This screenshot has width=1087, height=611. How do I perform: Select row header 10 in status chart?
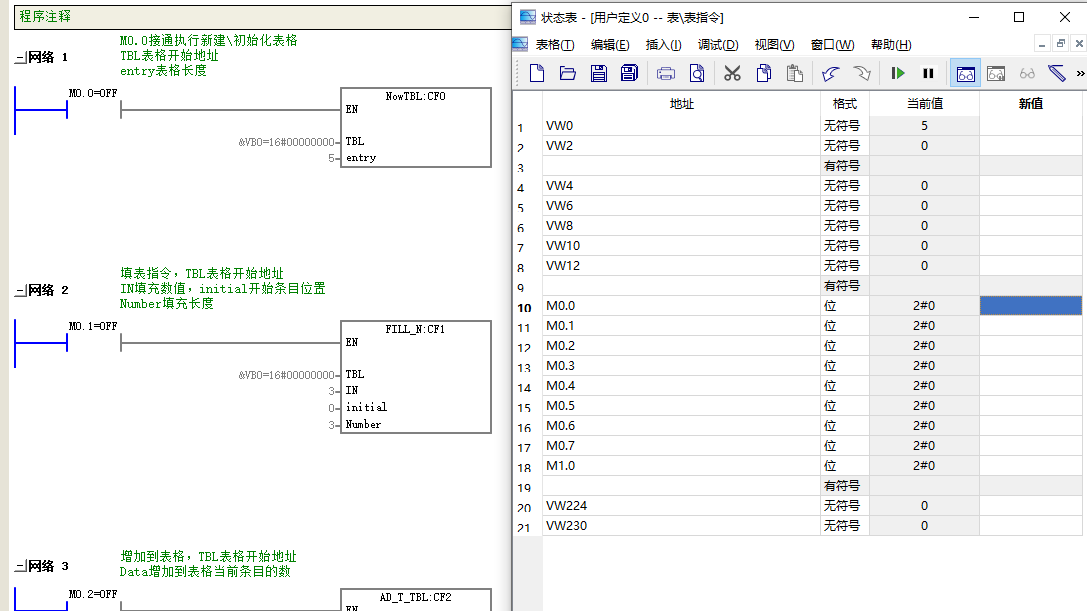click(x=528, y=307)
